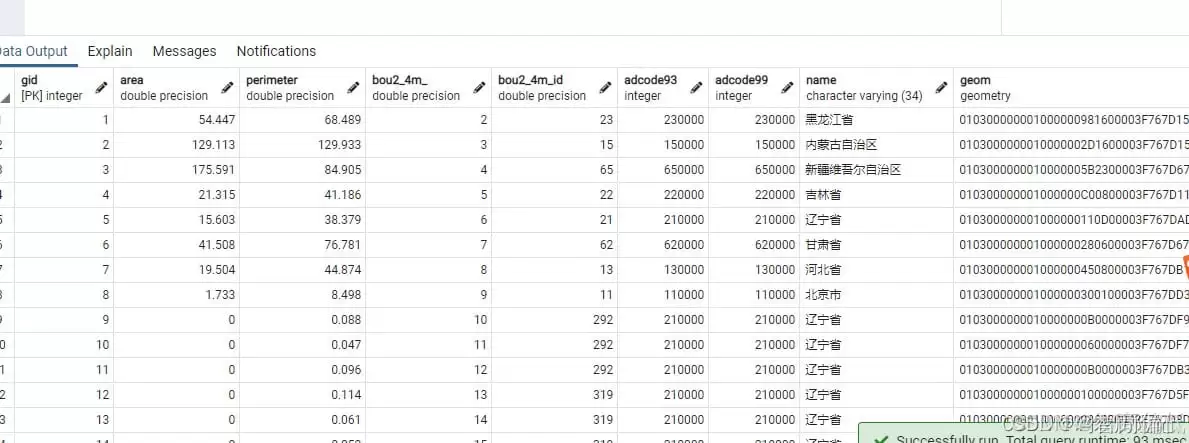This screenshot has height=443, width=1189.
Task: Click adcode99 cell 620000
Action: point(754,245)
